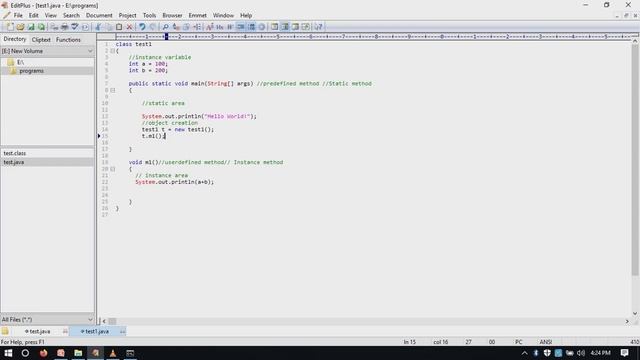Screen dimensions: 640x360
Task: Toggle Line Numbers toolbar icon
Action: point(251,27)
